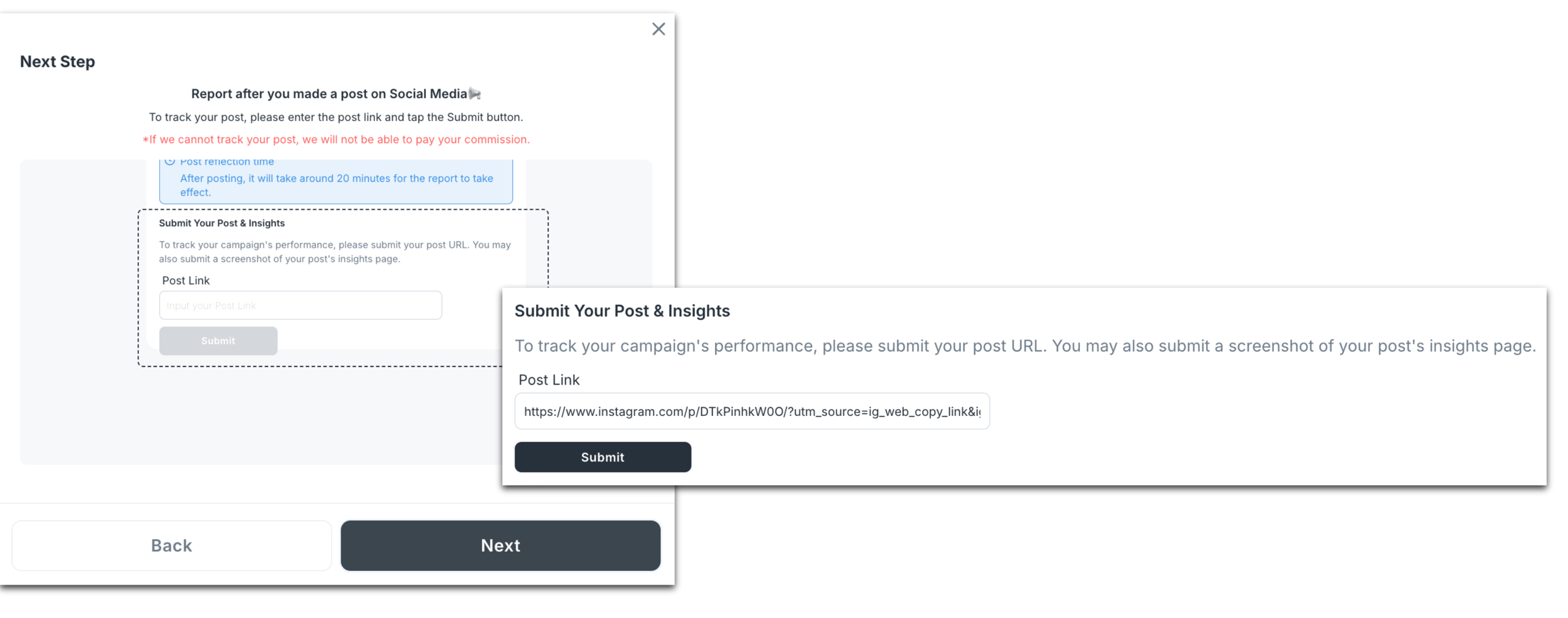Click the large "Submit Your Post & Insights" heading
The height and width of the screenshot is (618, 1568).
coord(622,311)
